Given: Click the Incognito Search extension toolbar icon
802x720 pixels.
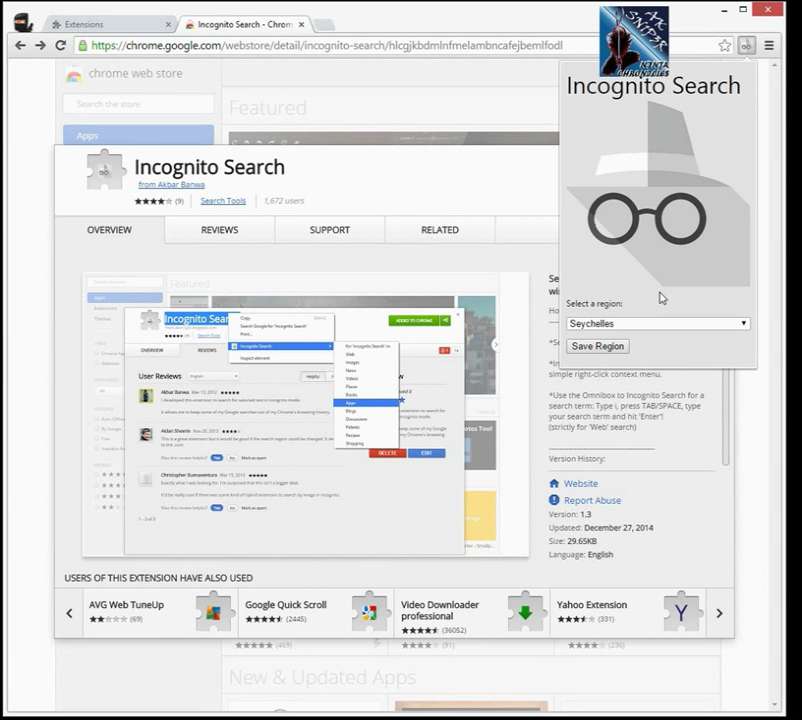Looking at the screenshot, I should 746,46.
